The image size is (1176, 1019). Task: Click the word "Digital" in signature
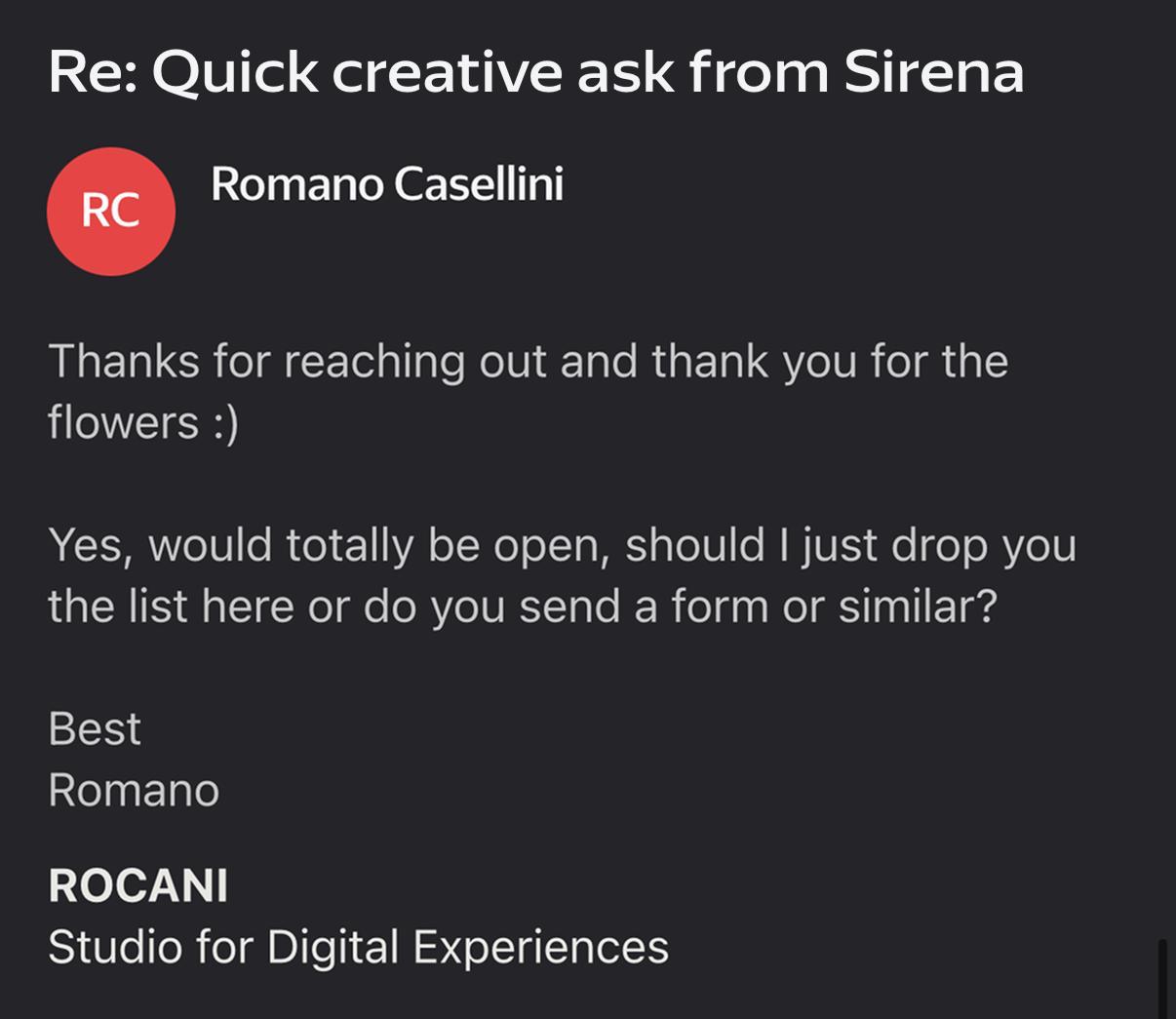point(333,947)
